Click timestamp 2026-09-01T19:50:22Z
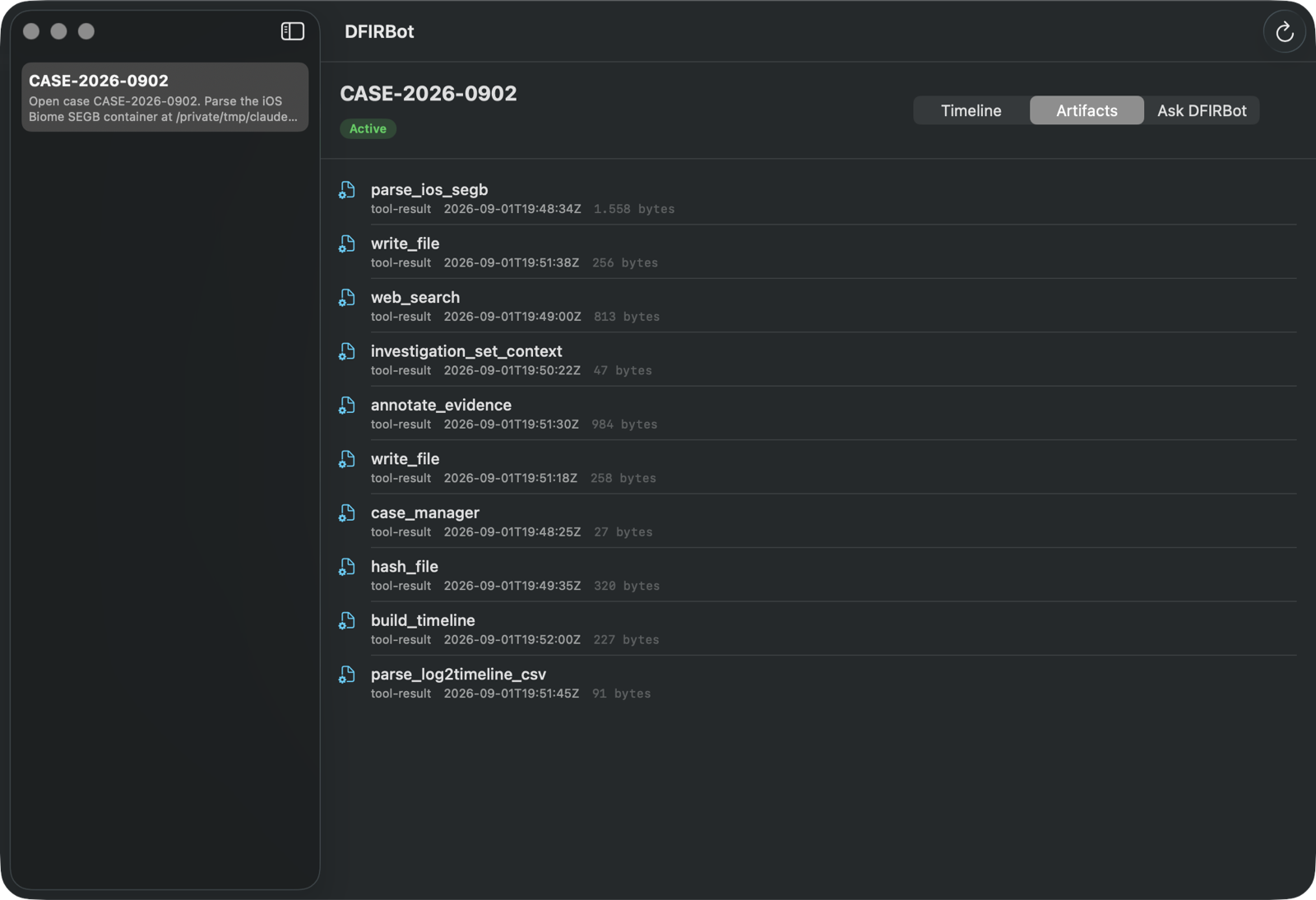Image resolution: width=1316 pixels, height=900 pixels. pos(512,371)
